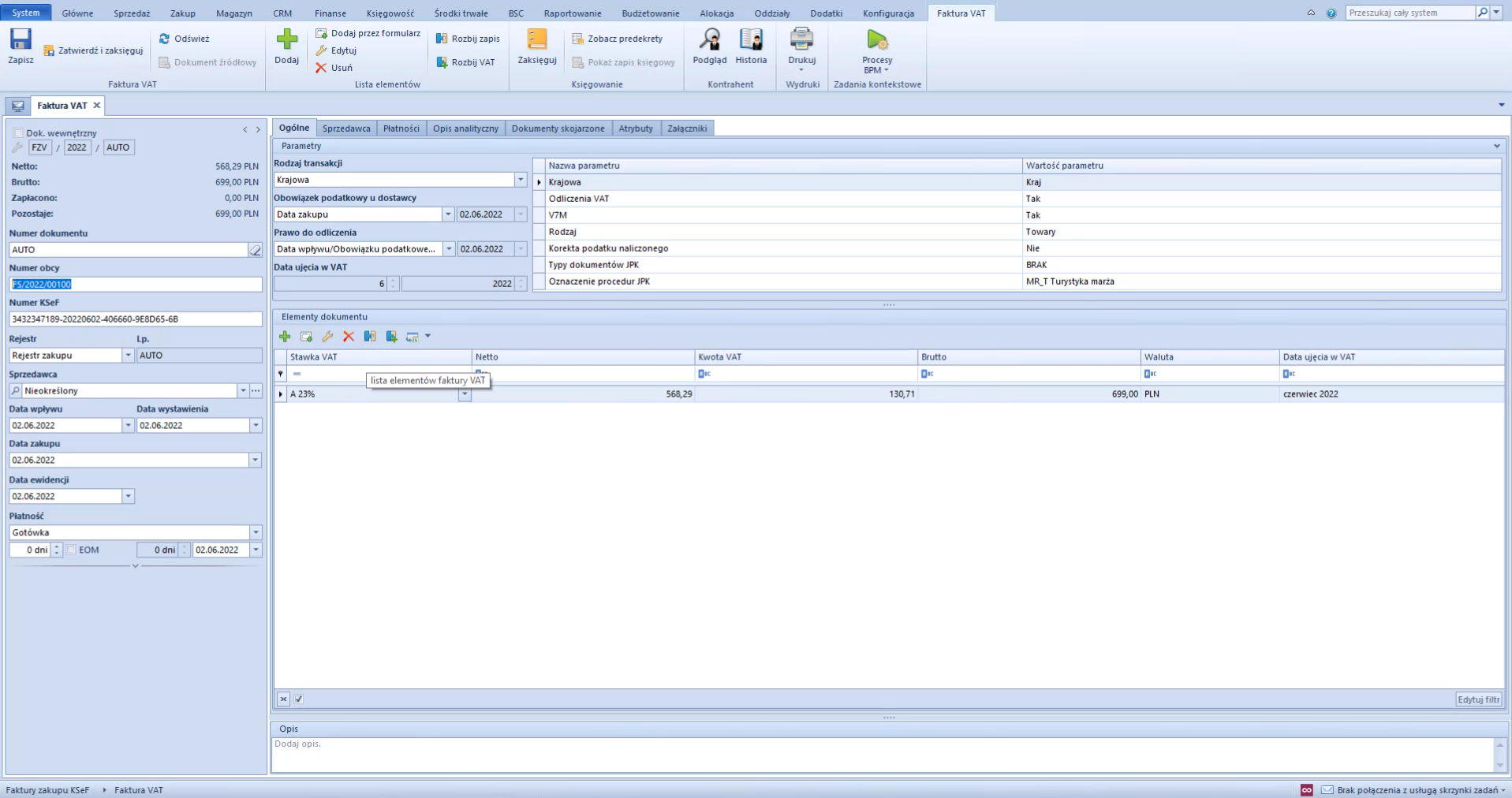Click split entry icon in Elementy dokumentu toolbar

[370, 337]
